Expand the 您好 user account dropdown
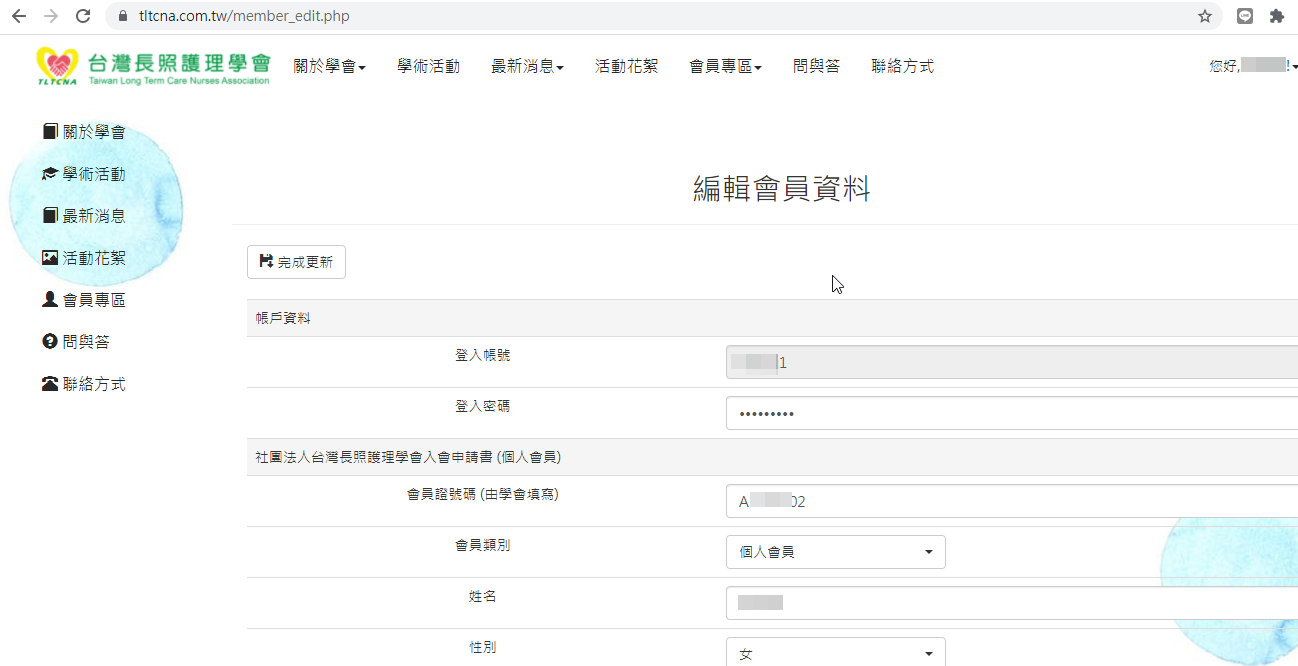 [x=1253, y=66]
